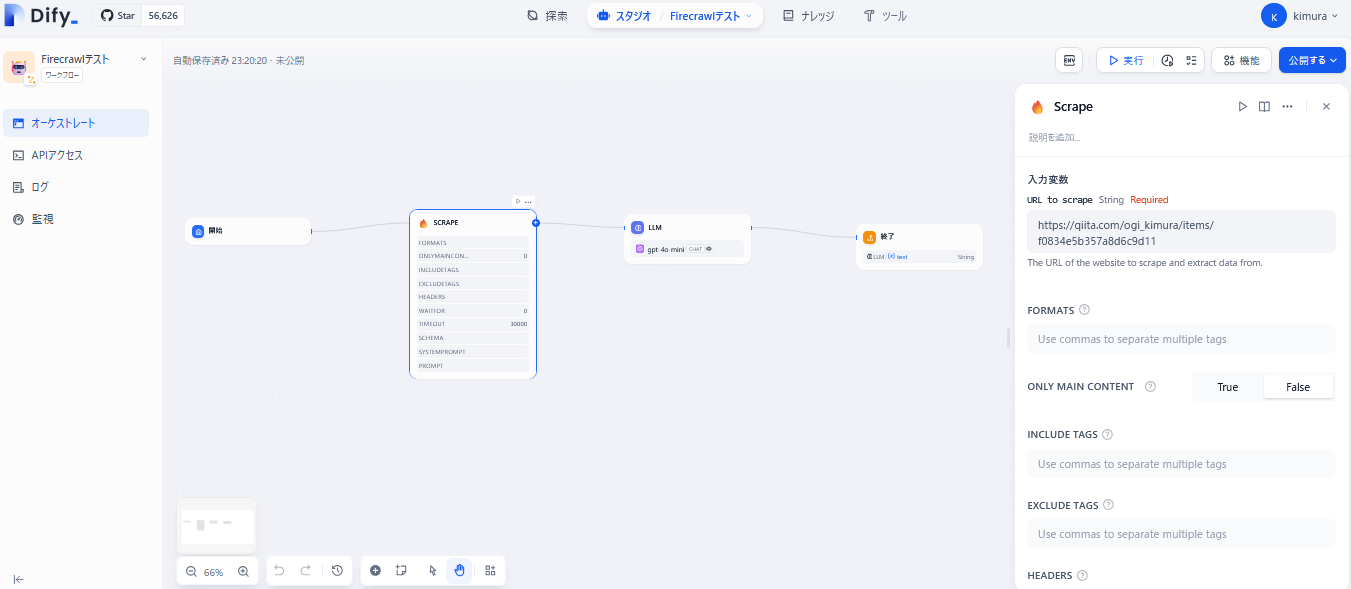The width and height of the screenshot is (1351, 589).
Task: Set ONLY MAIN CONTENT to False
Action: pos(1298,387)
